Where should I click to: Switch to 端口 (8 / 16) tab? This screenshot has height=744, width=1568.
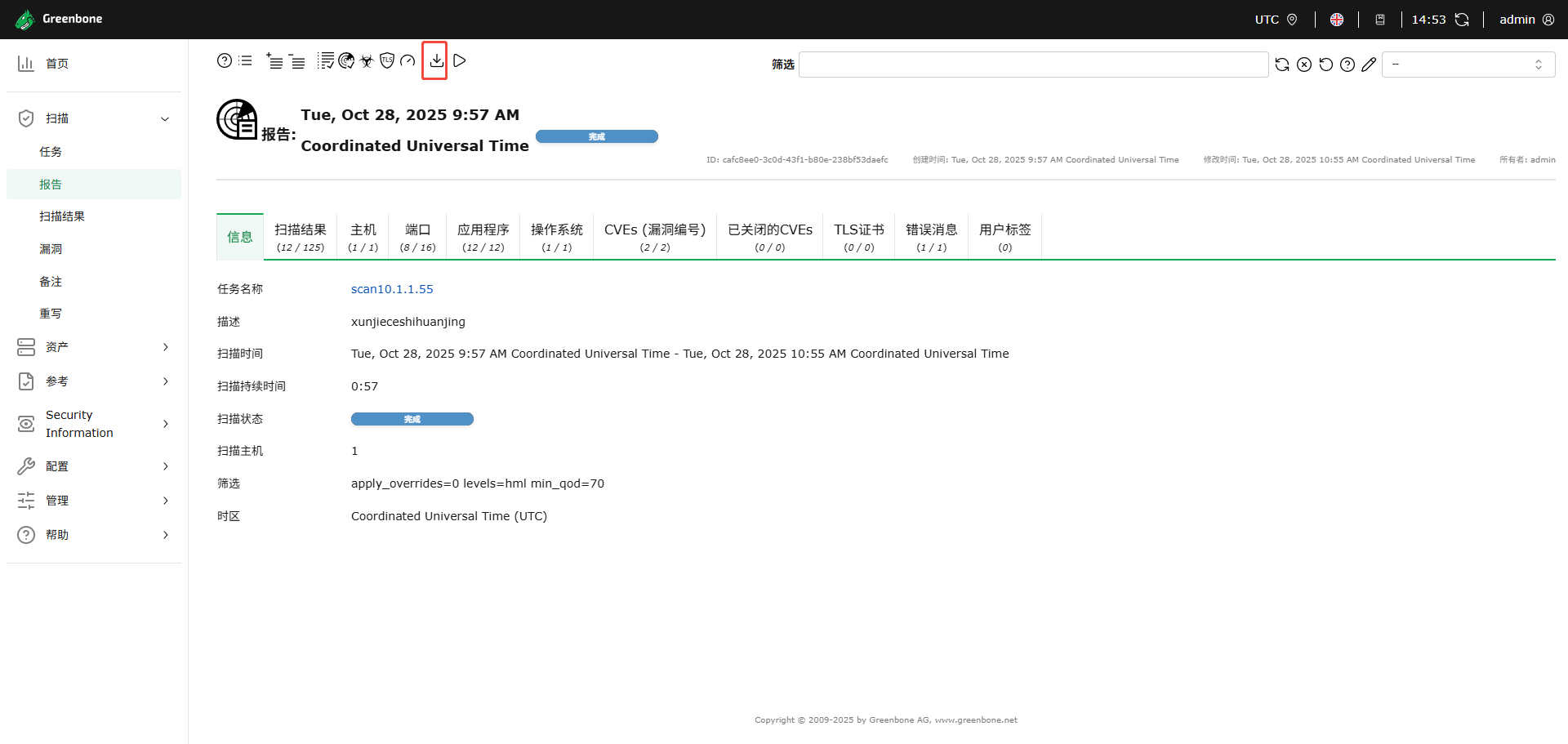(x=417, y=237)
